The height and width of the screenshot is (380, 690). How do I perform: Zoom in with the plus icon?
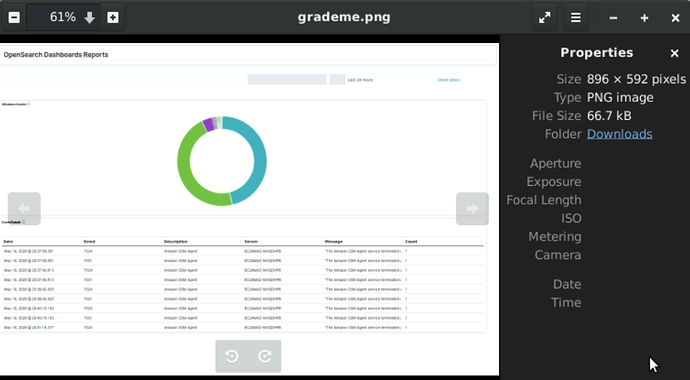point(113,18)
